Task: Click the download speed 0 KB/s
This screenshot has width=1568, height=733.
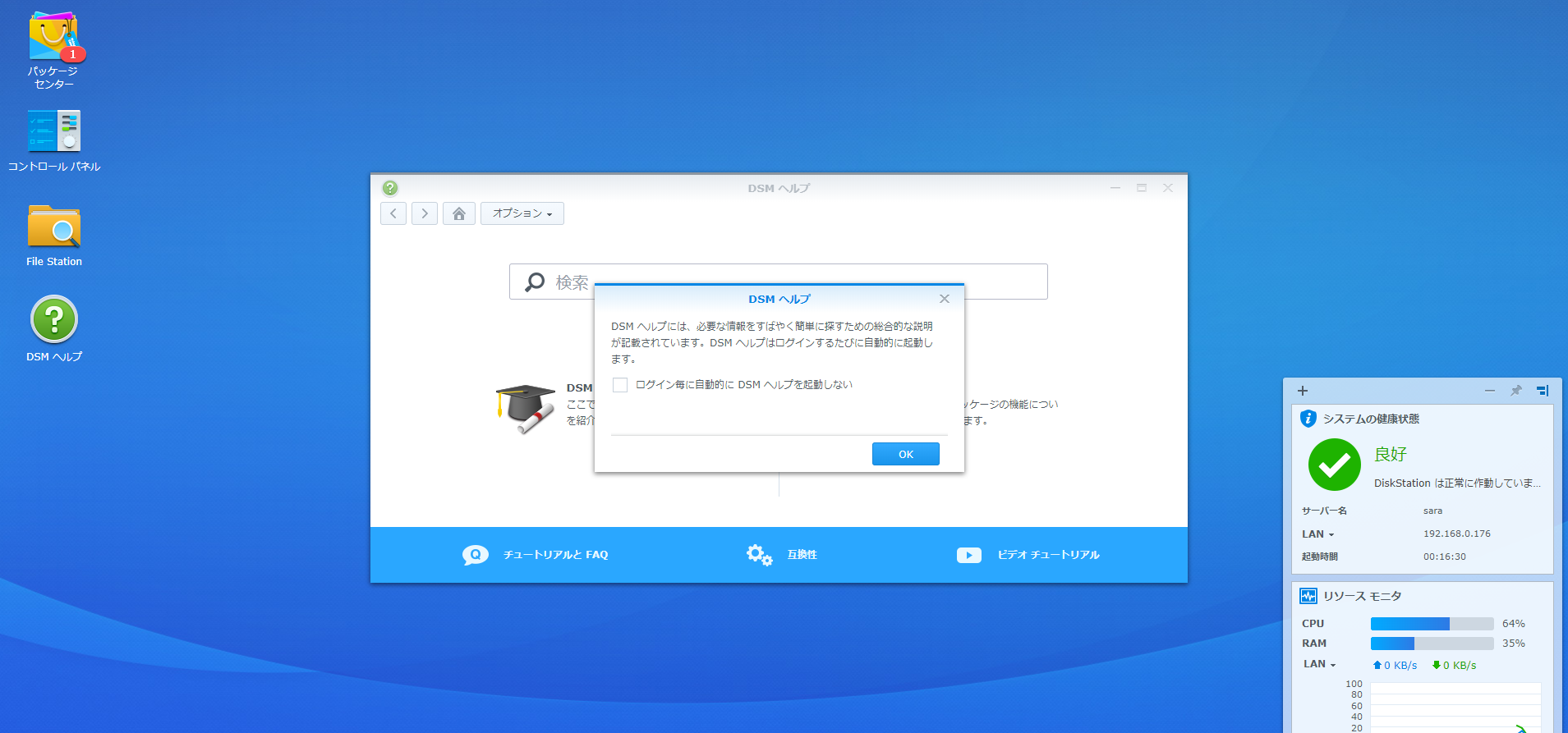Action: pos(1454,665)
